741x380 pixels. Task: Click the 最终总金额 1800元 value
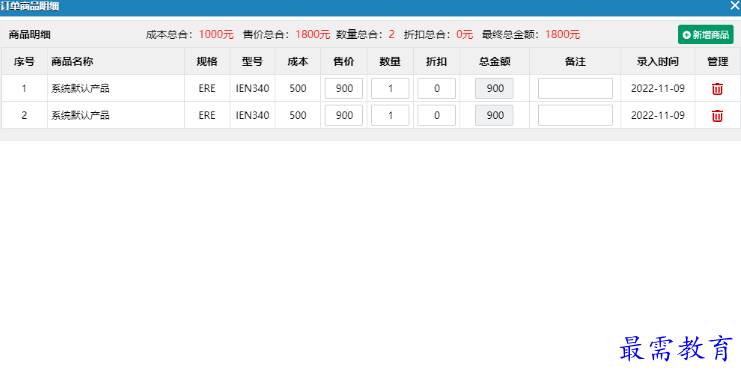[562, 35]
